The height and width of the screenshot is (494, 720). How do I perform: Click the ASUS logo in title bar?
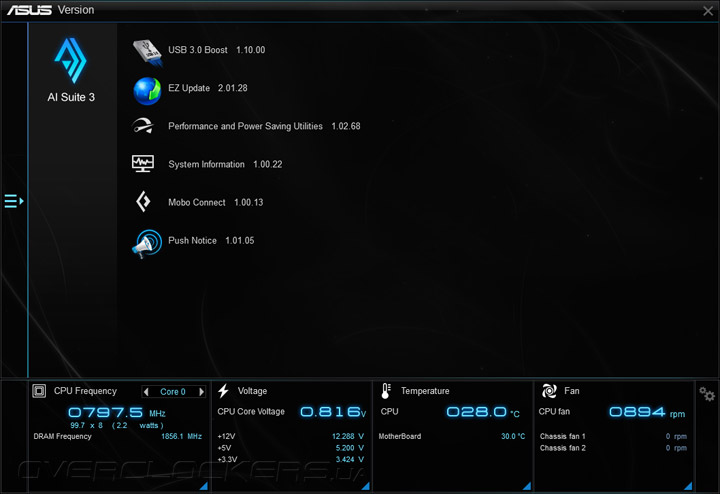pyautogui.click(x=29, y=10)
